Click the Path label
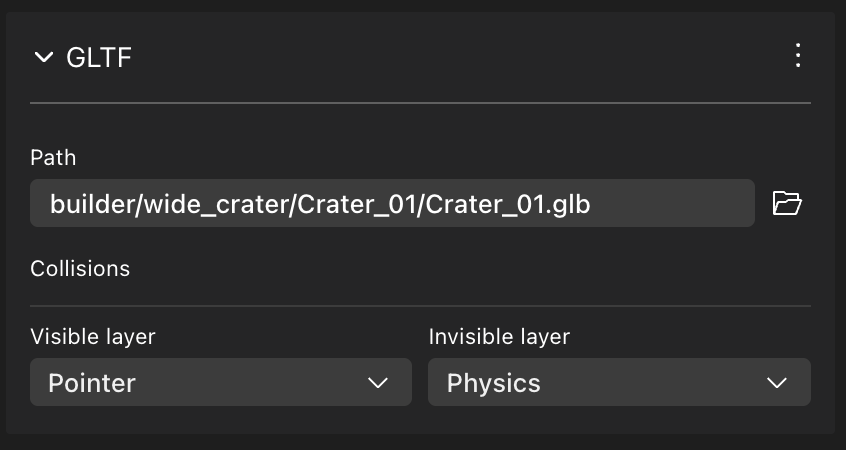846x450 pixels. [x=53, y=157]
